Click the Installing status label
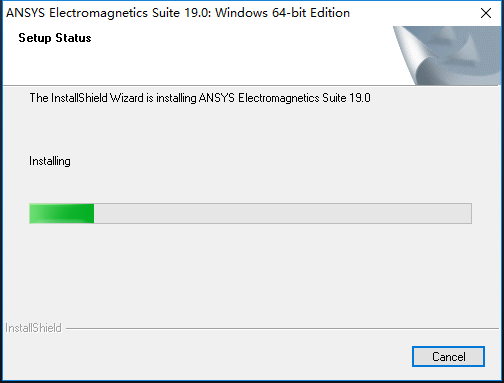 pyautogui.click(x=50, y=161)
